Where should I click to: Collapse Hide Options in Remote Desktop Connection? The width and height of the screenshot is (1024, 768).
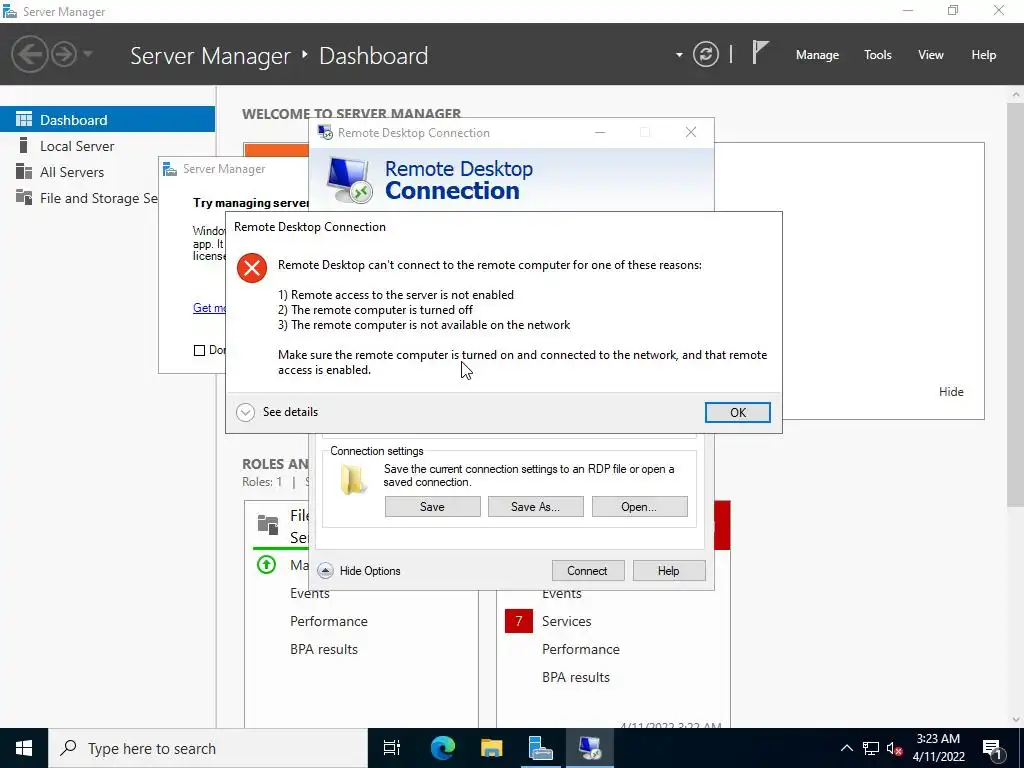(359, 570)
